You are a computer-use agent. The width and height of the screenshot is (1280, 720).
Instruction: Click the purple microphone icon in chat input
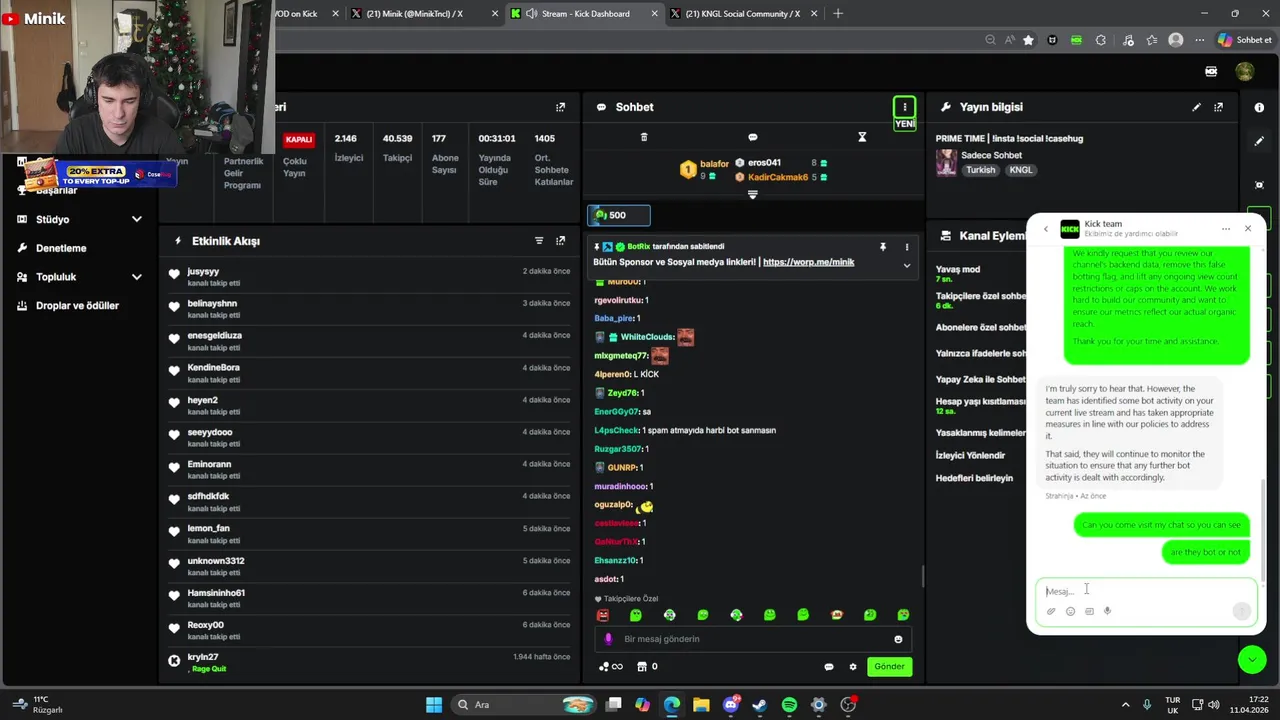tap(608, 639)
